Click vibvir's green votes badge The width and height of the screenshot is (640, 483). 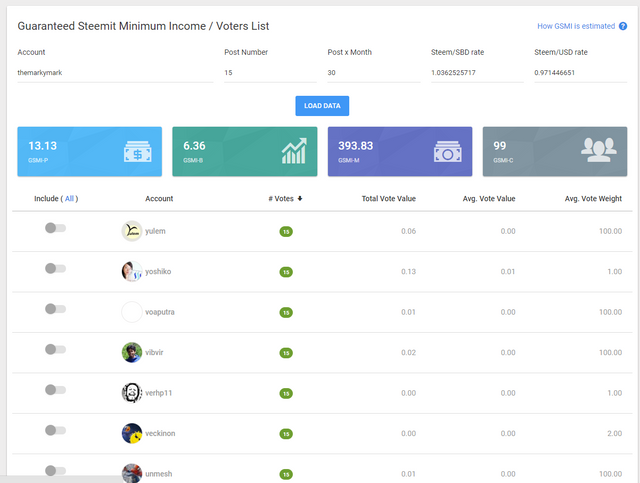[x=286, y=353]
